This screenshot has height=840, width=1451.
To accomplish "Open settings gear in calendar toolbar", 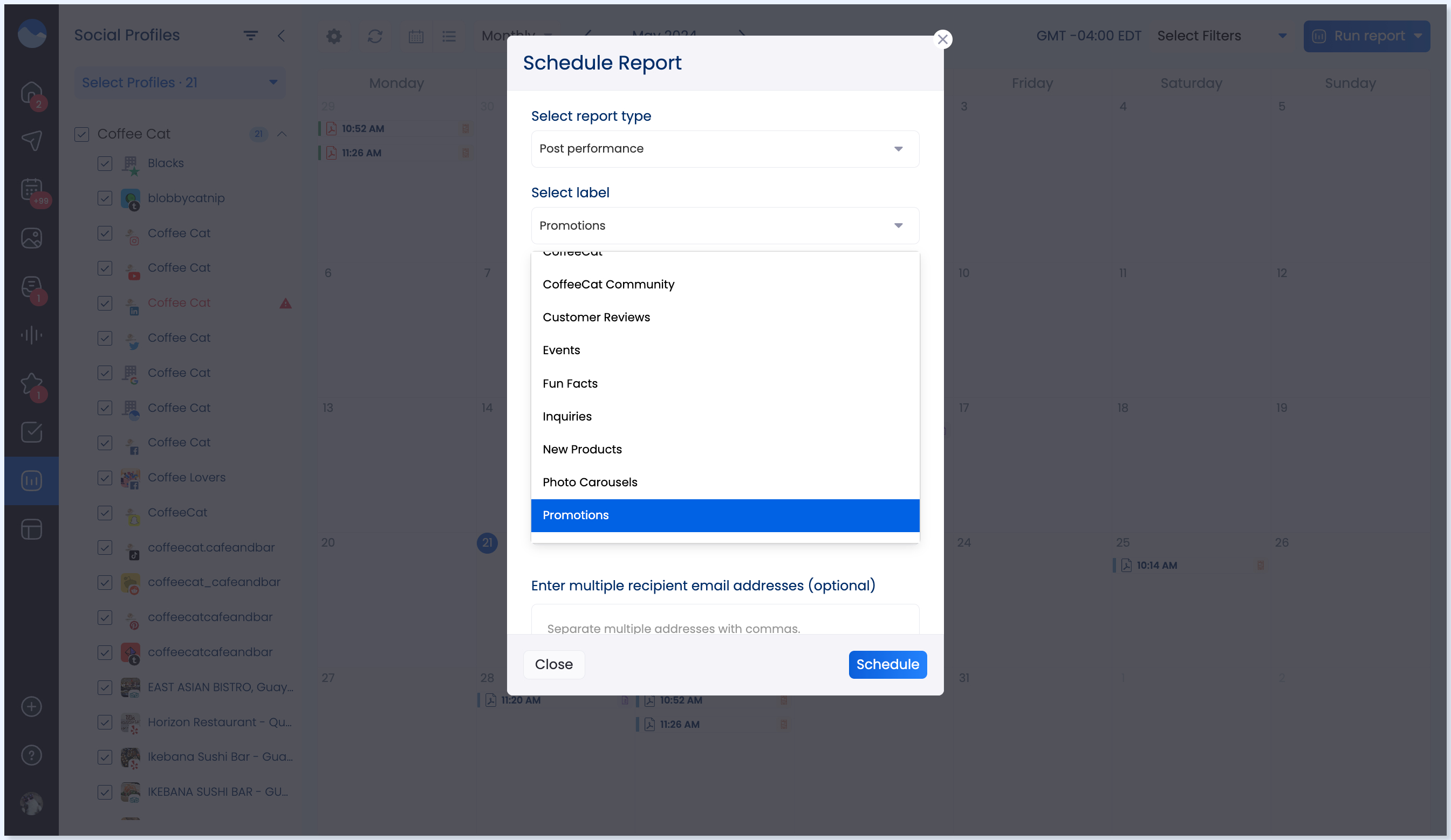I will (x=334, y=36).
